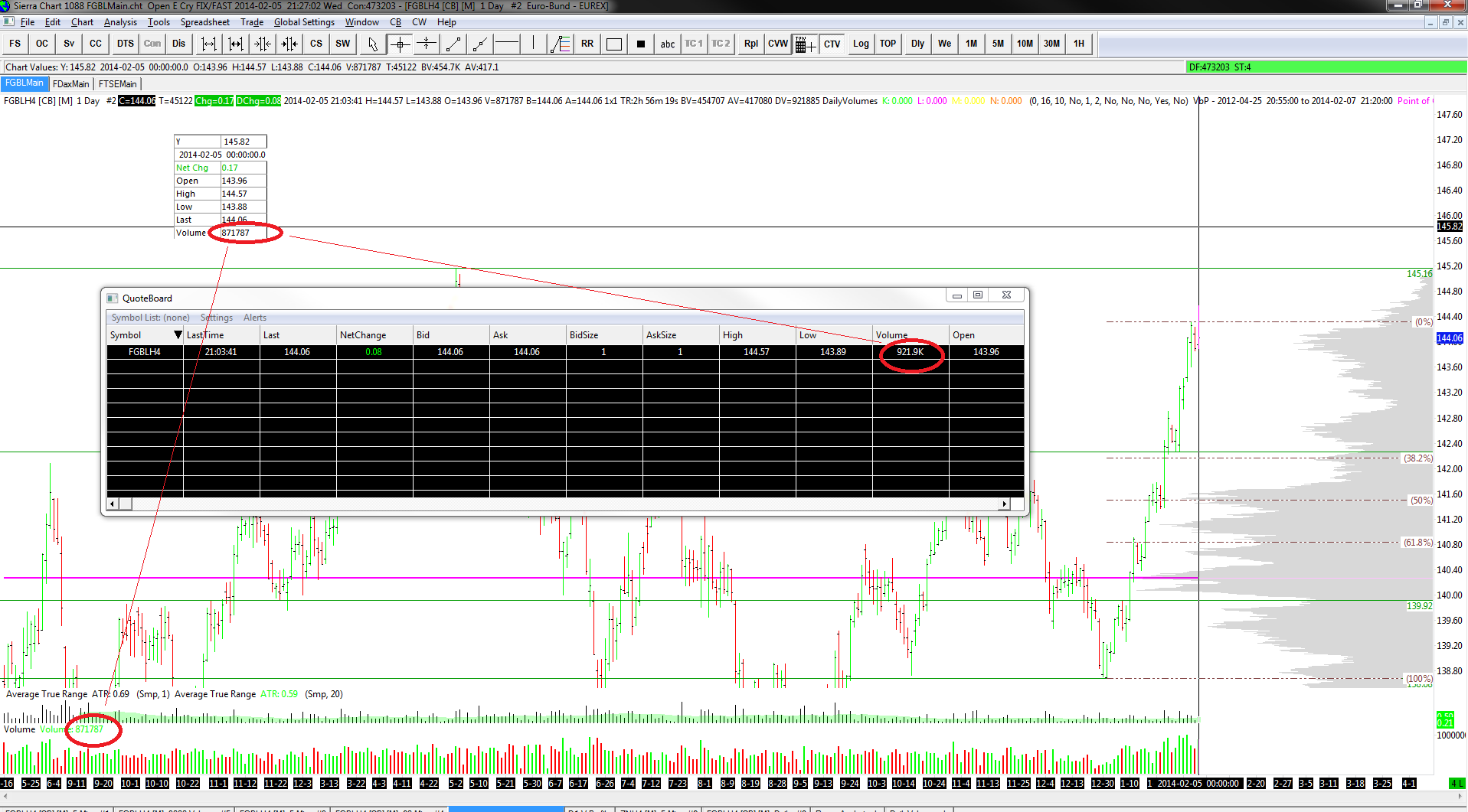Sort QuoteBoard by Symbol column header
Screen dimensions: 1468x812
coord(145,335)
